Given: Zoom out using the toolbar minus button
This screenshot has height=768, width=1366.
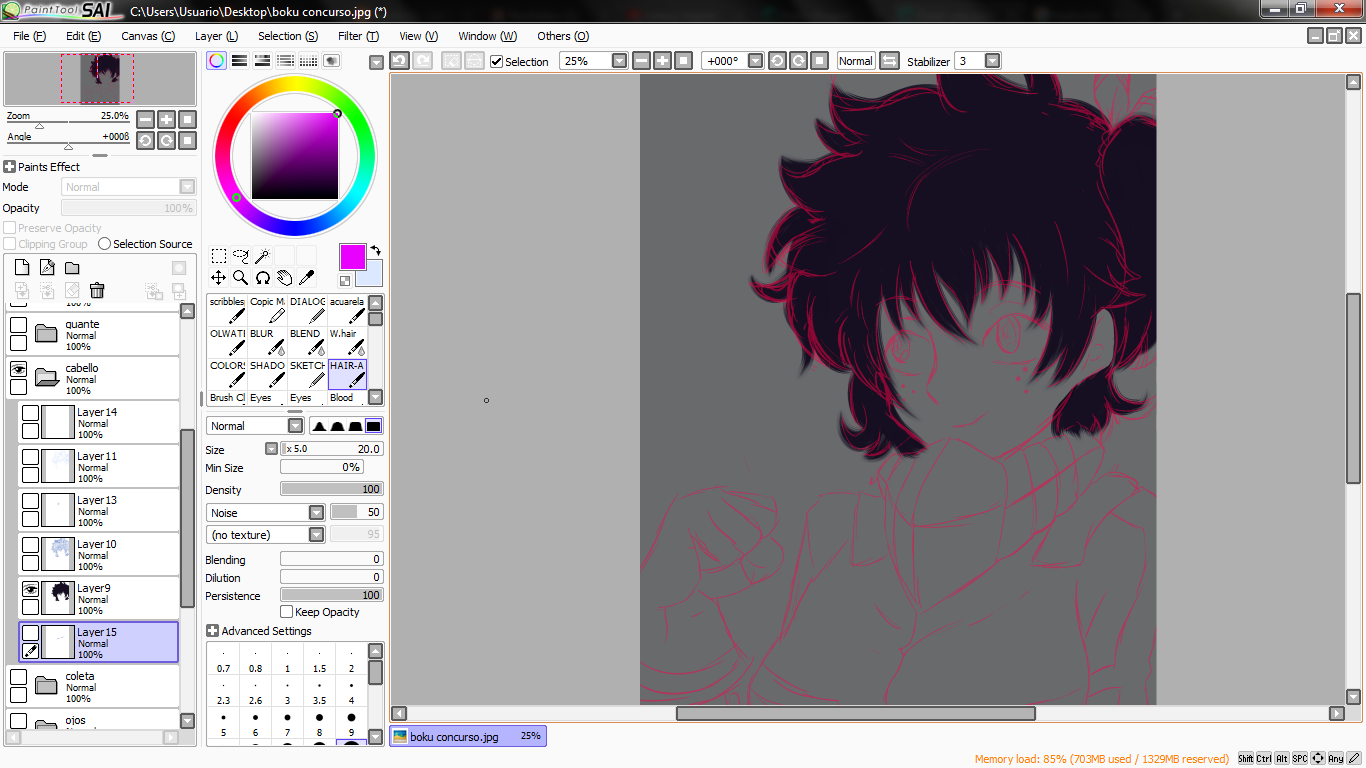Looking at the screenshot, I should pyautogui.click(x=641, y=61).
